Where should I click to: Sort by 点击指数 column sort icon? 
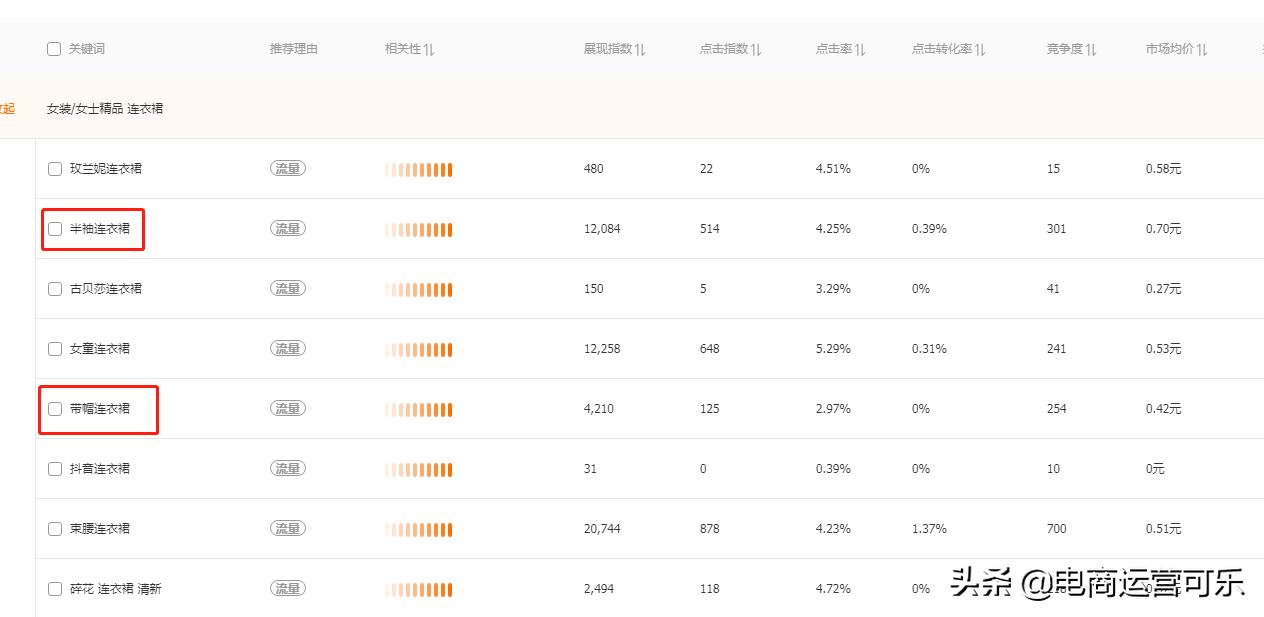(756, 49)
